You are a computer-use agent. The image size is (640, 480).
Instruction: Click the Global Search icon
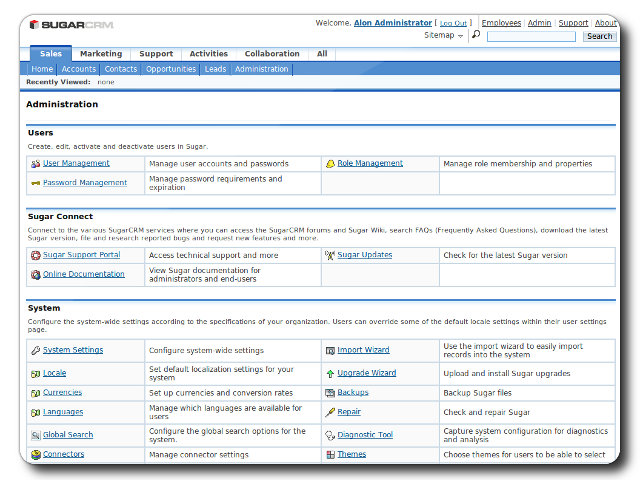coord(35,435)
